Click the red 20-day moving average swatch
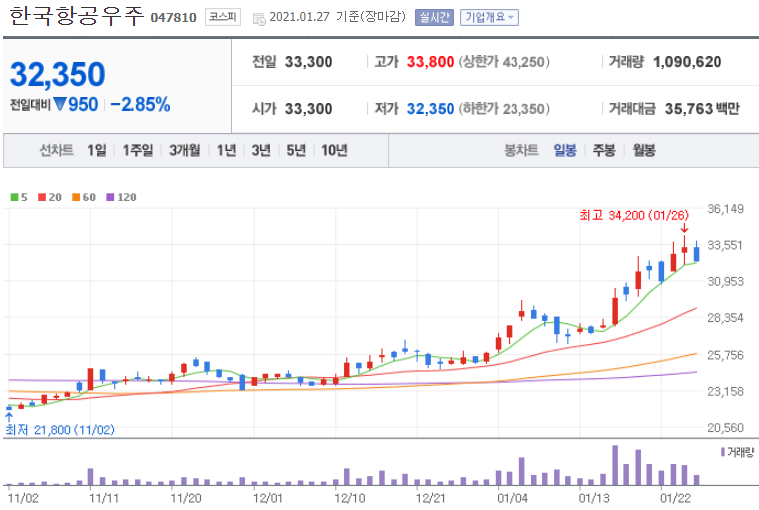The image size is (759, 510). coord(42,197)
